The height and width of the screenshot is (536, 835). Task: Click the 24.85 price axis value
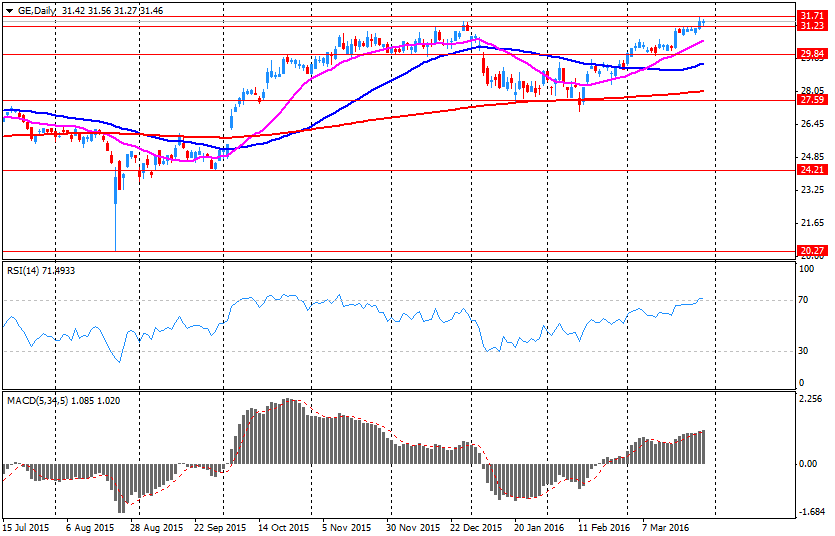(812, 157)
